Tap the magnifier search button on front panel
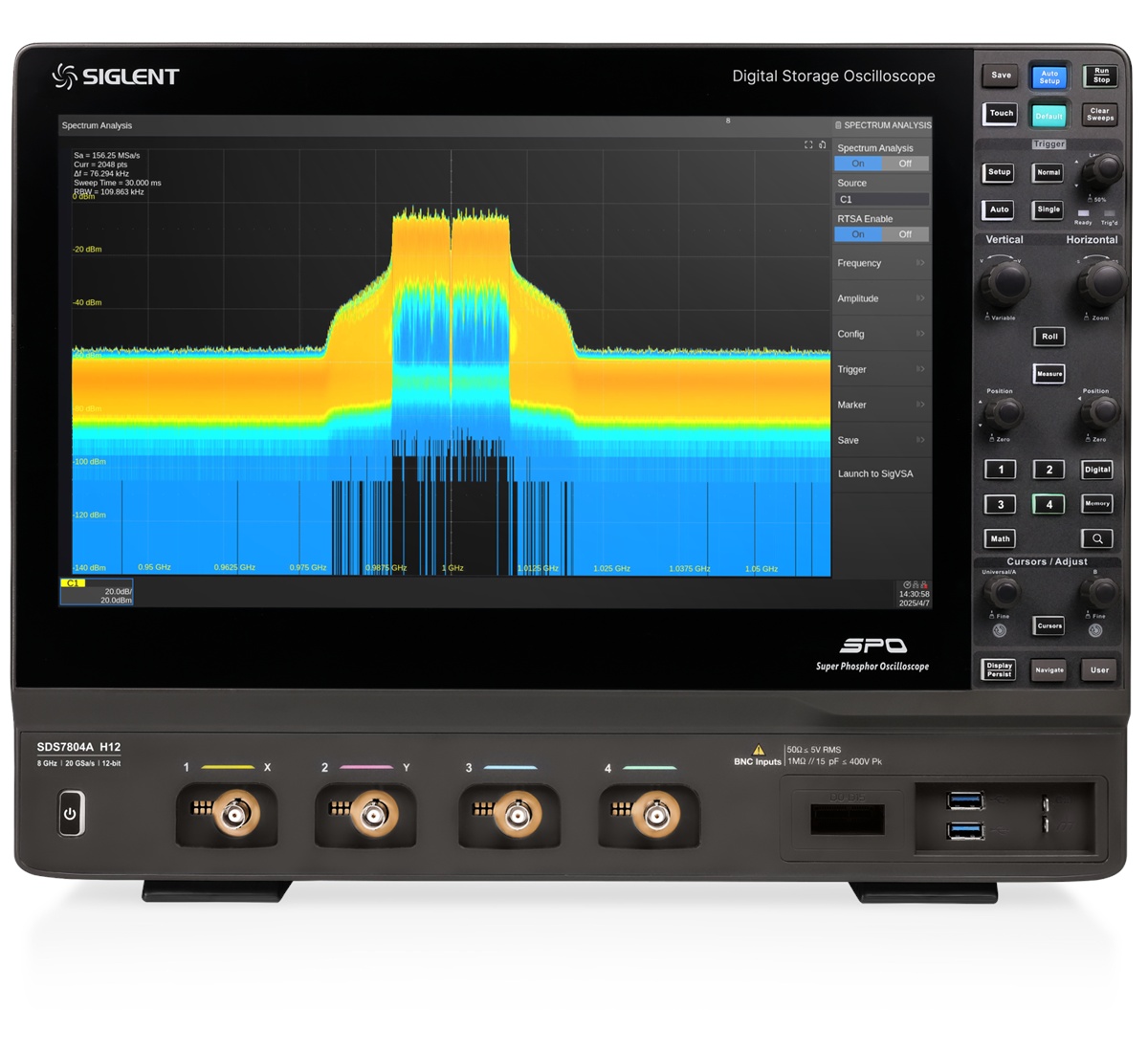The width and height of the screenshot is (1148, 1052). pos(1097,538)
